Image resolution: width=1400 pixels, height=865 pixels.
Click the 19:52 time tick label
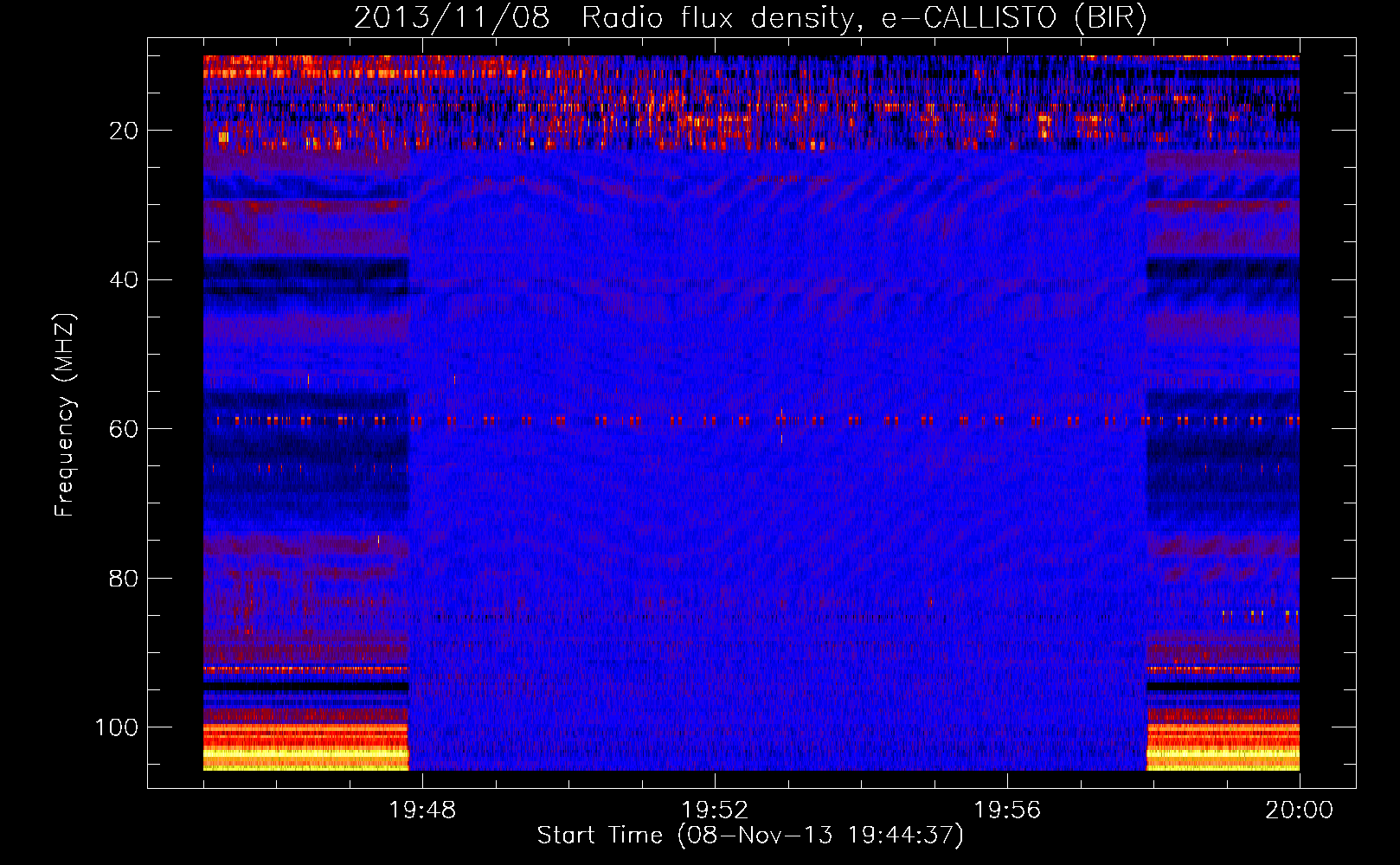pos(715,811)
